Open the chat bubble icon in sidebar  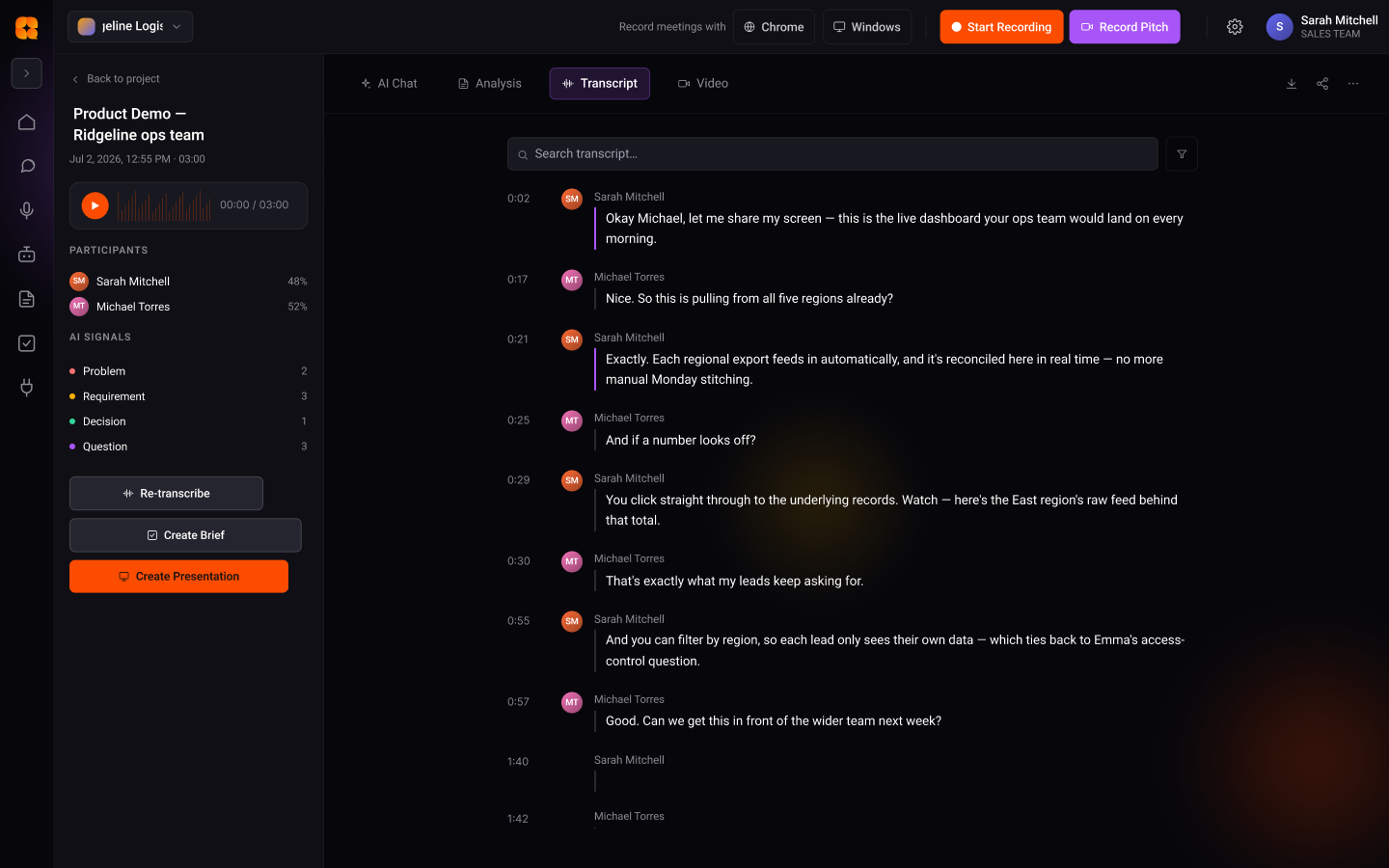click(x=27, y=166)
